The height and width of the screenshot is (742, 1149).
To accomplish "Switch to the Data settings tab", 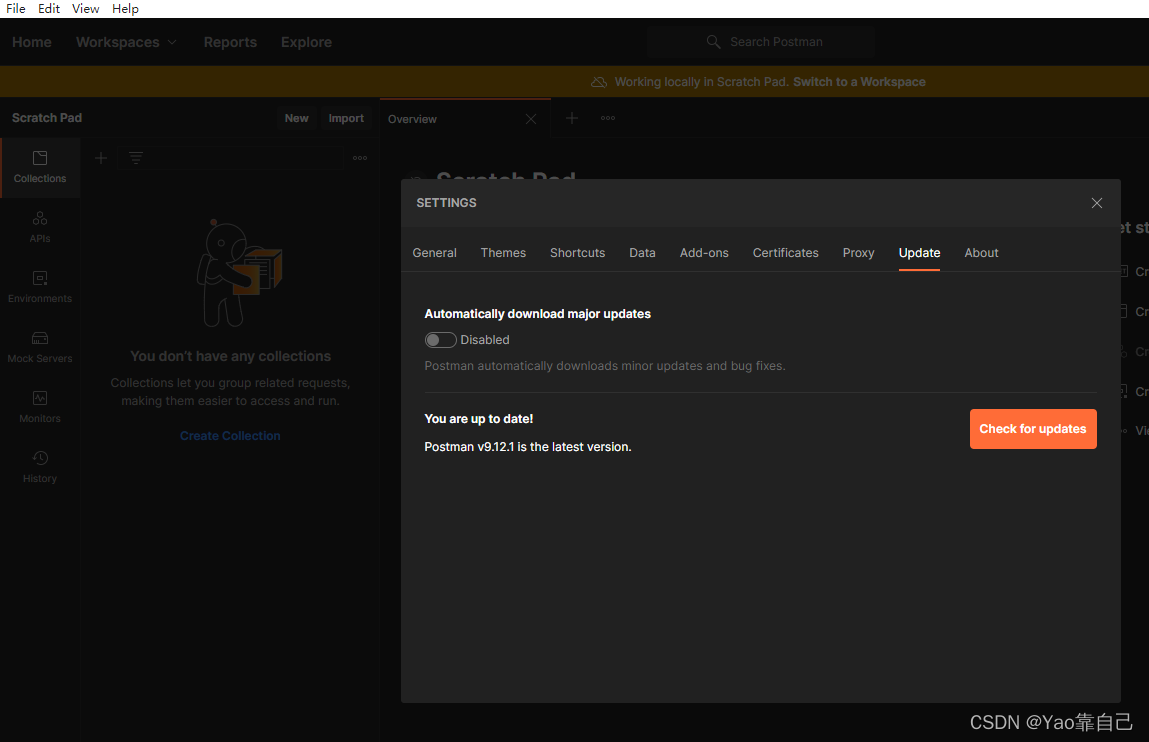I will 643,253.
